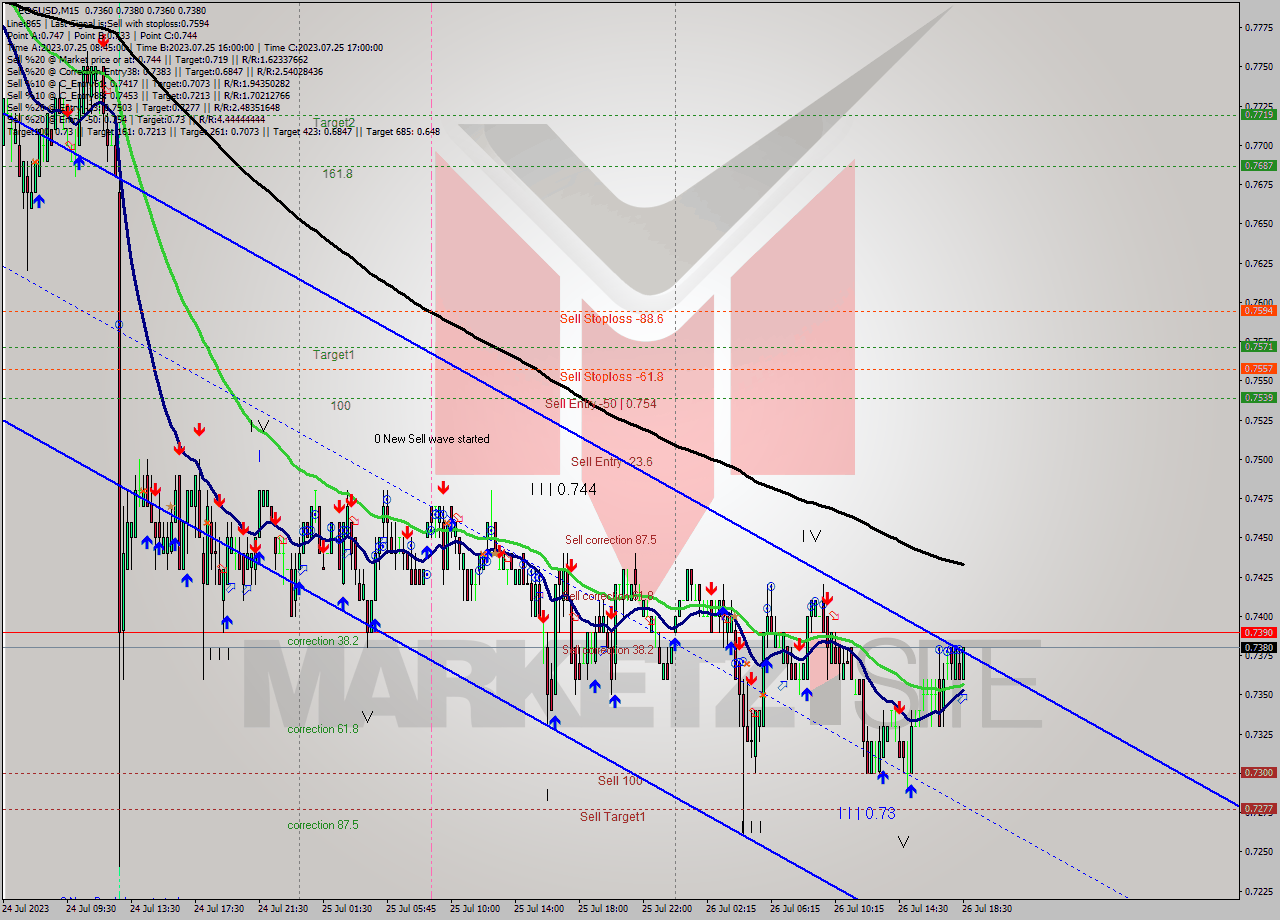Click the '24 Jul 21:30' time label
This screenshot has height=920, width=1280.
tap(283, 909)
